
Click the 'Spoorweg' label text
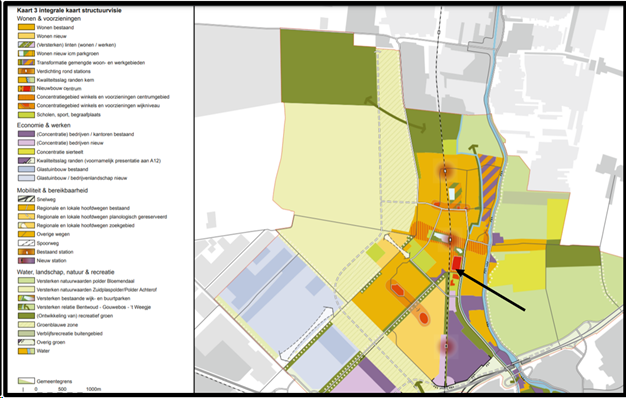point(48,244)
